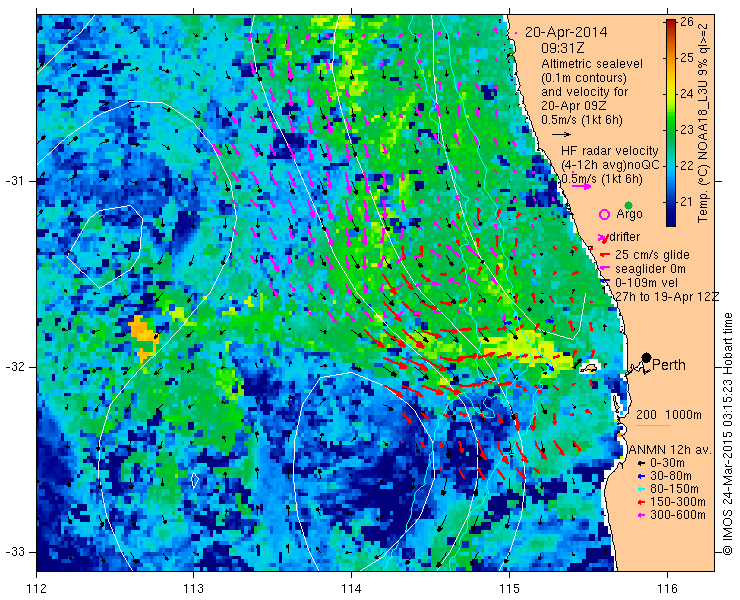Click the colorbar tick label 23
Screen dimensions: 740x600
coord(687,130)
